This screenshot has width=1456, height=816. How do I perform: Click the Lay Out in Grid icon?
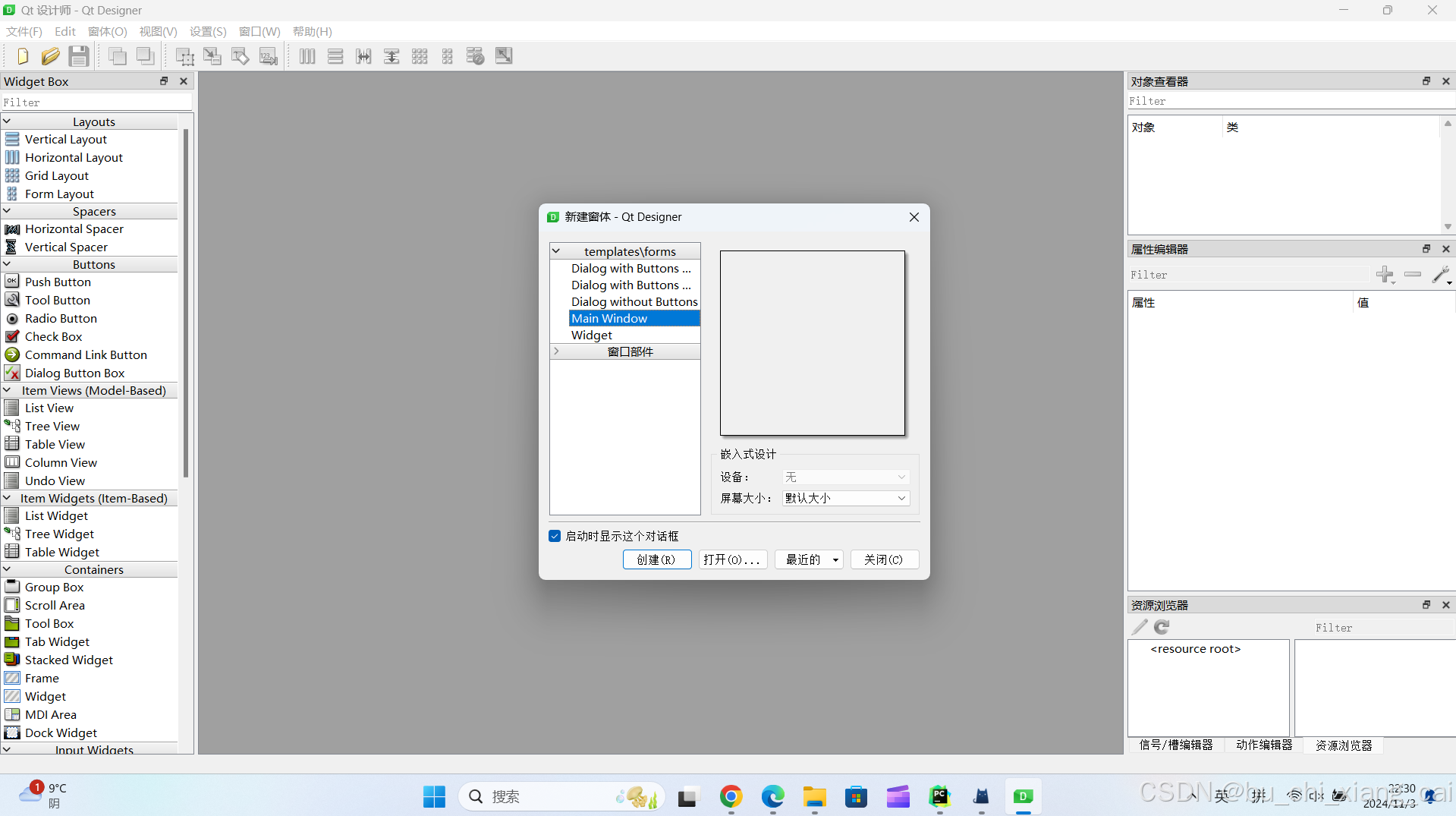[x=420, y=56]
